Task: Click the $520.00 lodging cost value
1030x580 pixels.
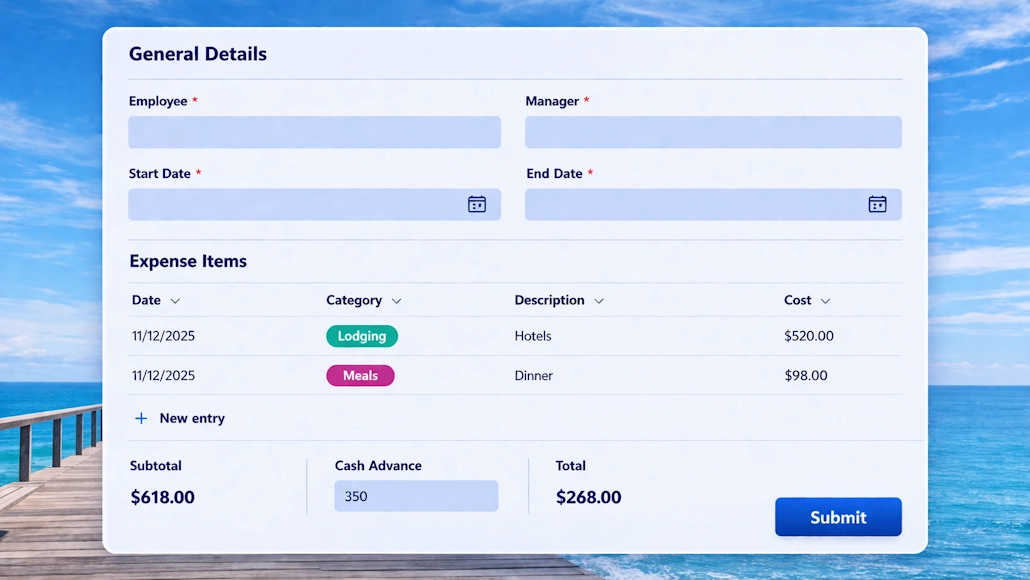Action: pyautogui.click(x=809, y=336)
